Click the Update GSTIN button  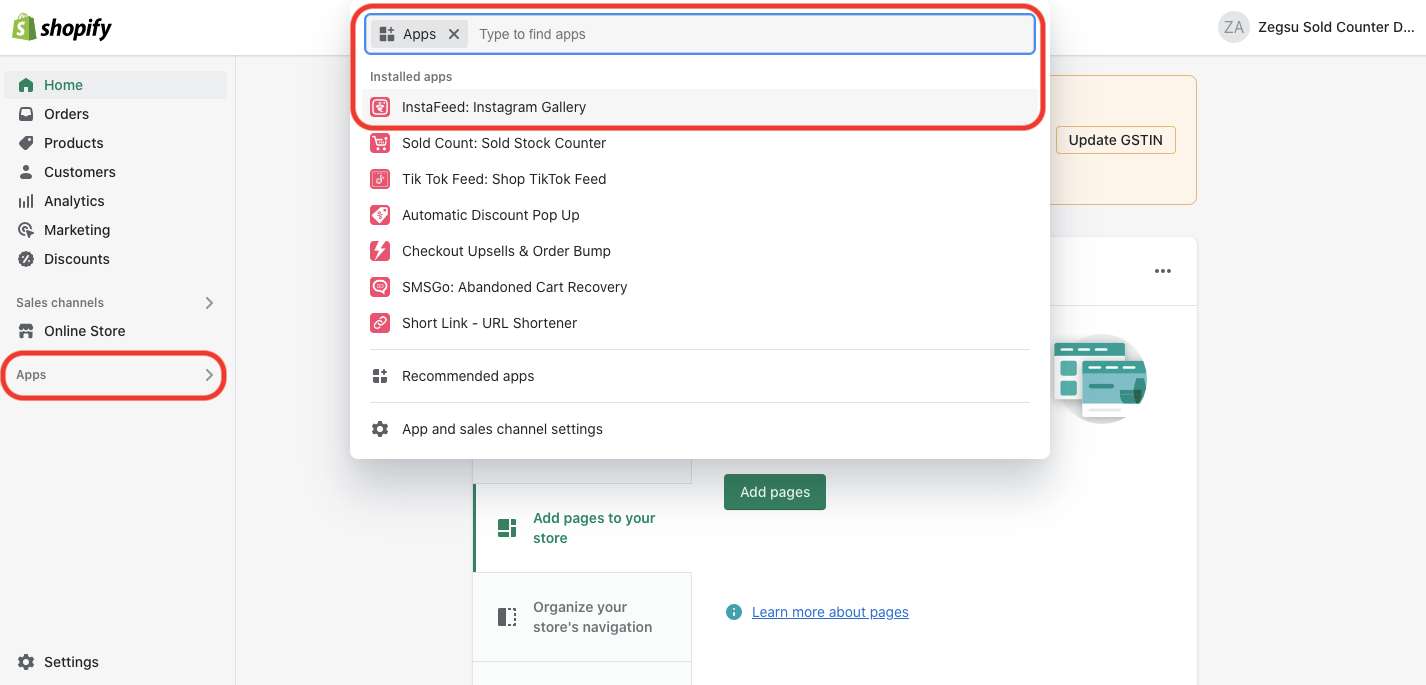(x=1115, y=140)
